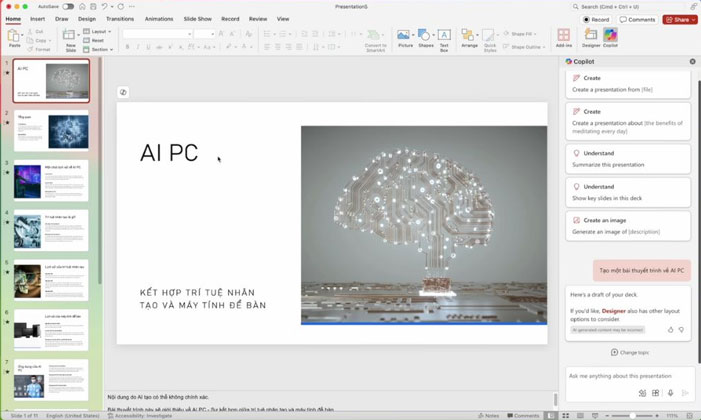The image size is (701, 420).
Task: Click the thumbs up feedback icon
Action: click(670, 329)
